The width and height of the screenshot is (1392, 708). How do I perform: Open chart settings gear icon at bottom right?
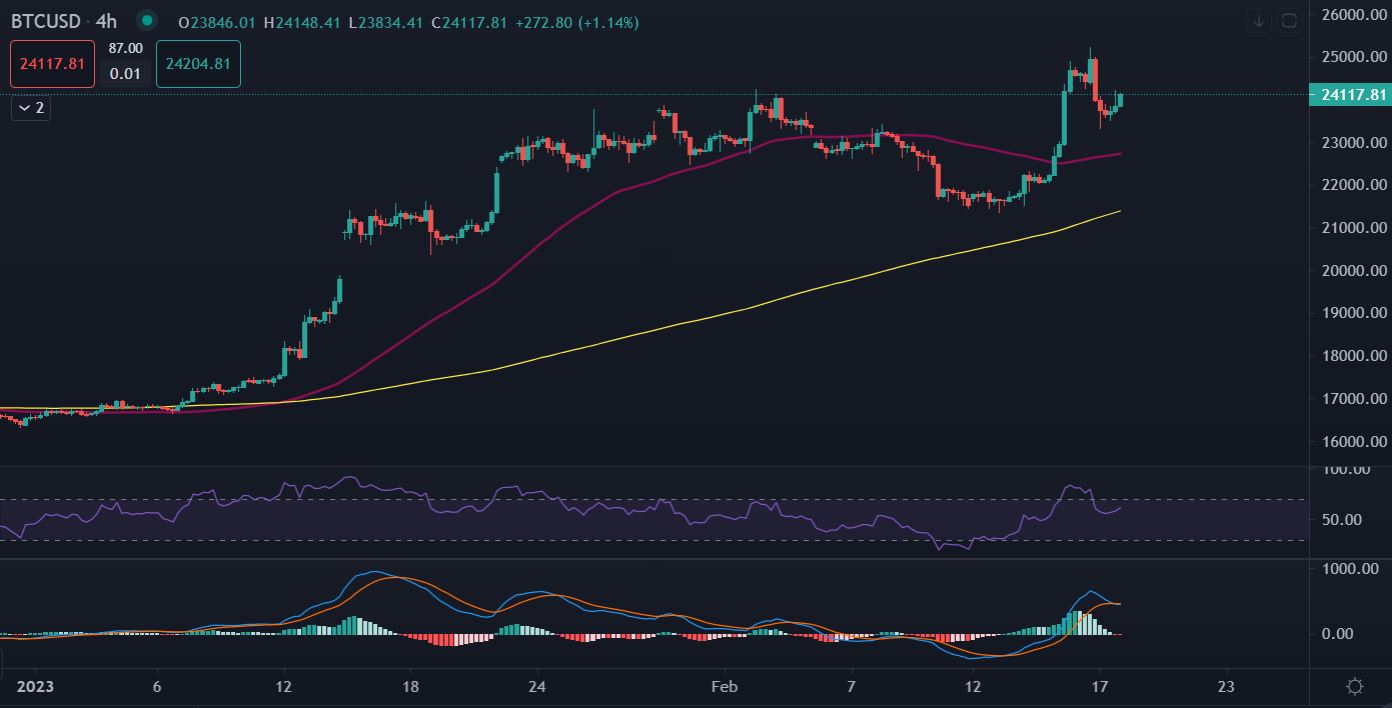click(x=1355, y=686)
